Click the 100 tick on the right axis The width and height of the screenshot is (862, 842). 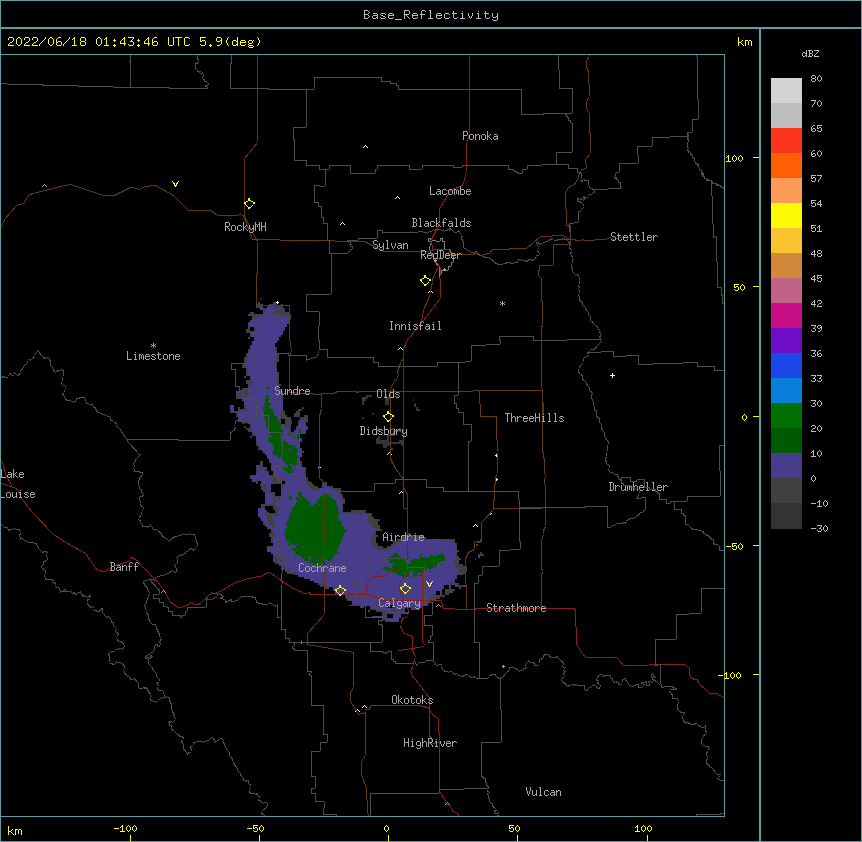[x=734, y=158]
